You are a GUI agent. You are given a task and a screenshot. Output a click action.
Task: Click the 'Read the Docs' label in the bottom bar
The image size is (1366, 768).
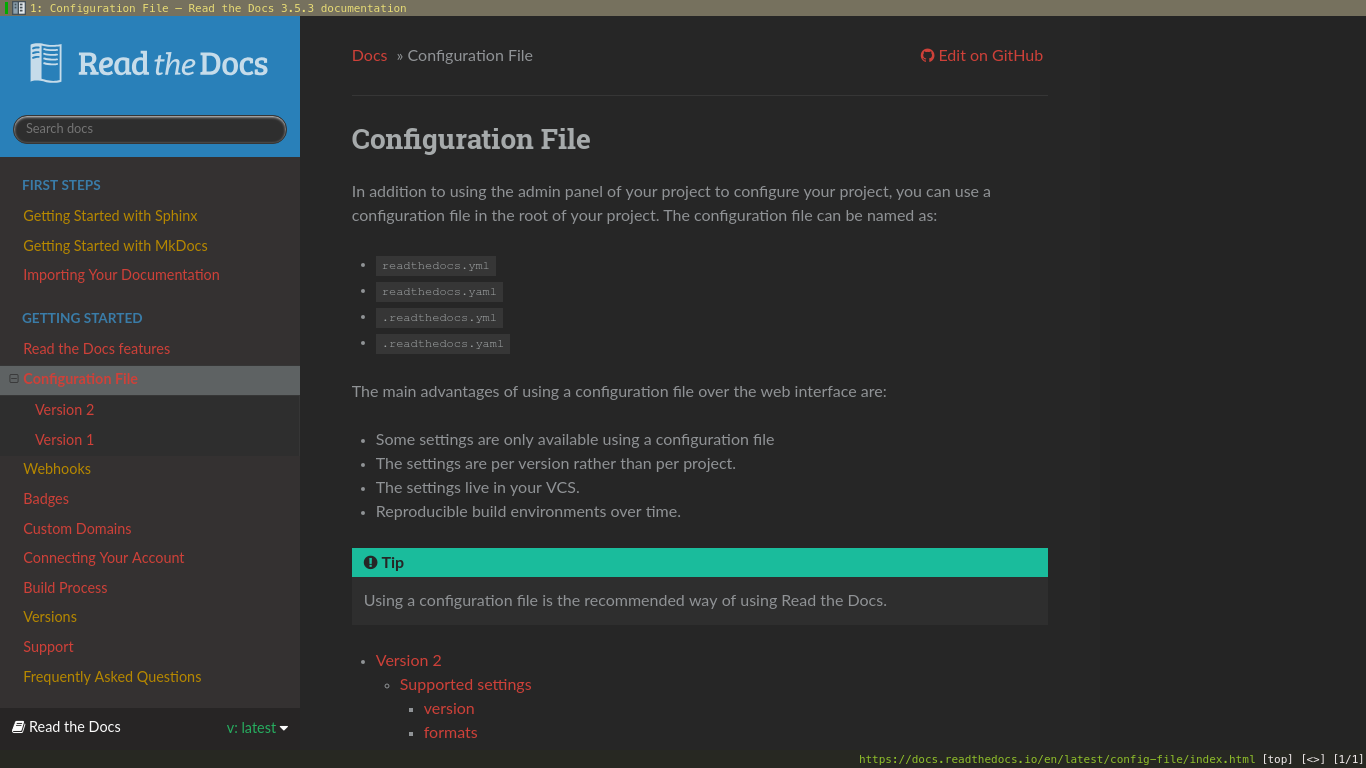pos(75,727)
